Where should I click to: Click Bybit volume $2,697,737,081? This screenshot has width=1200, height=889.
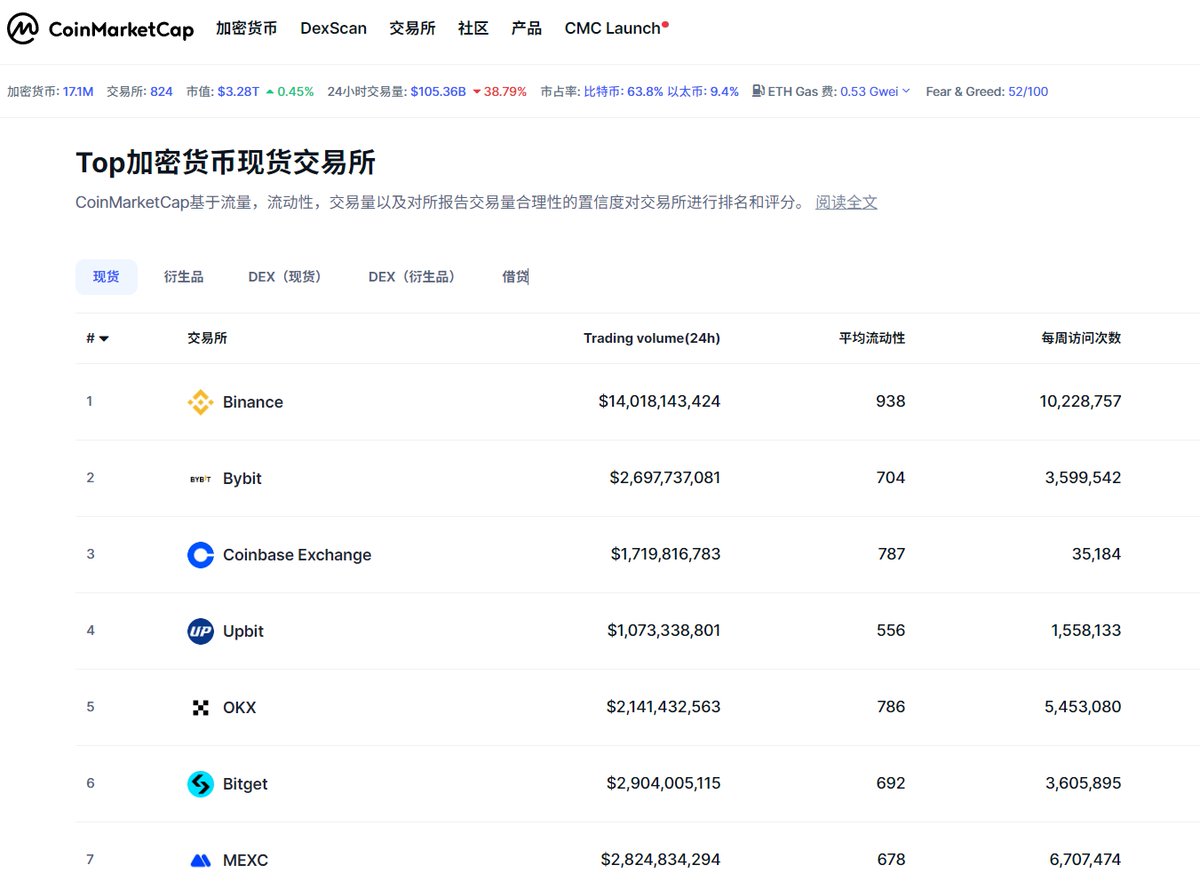(x=665, y=478)
